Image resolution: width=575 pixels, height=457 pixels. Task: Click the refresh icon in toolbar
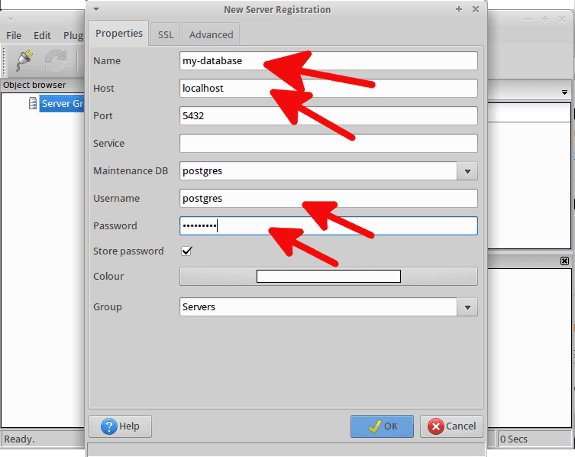click(56, 61)
